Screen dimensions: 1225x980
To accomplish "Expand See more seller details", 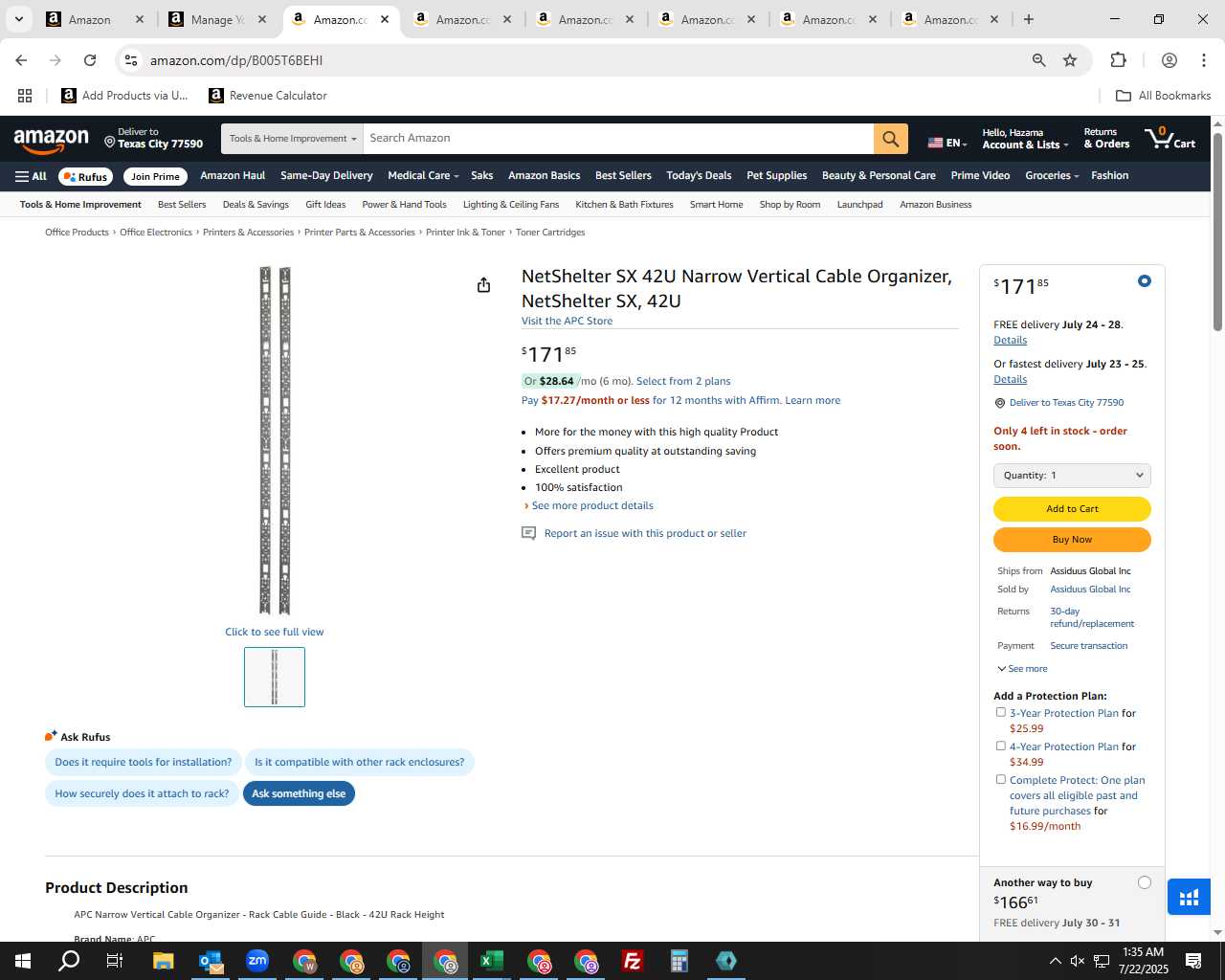I will click(1022, 669).
